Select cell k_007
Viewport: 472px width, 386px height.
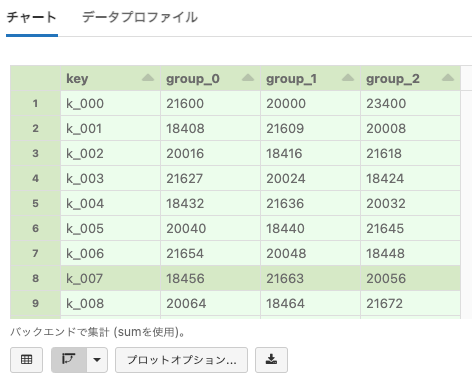pos(110,278)
